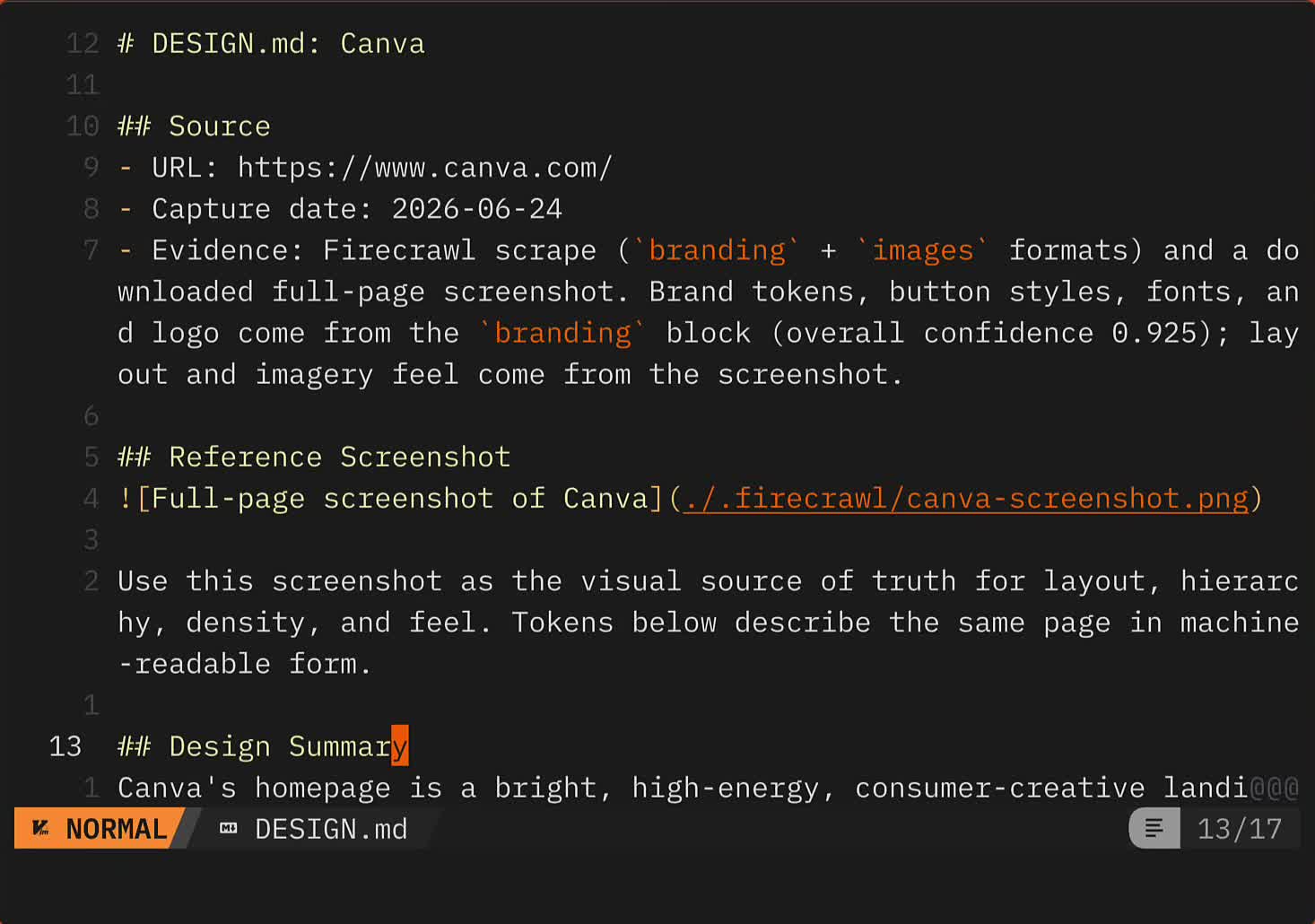Click the lines icon beside 13/17
1315x924 pixels.
tap(1154, 828)
